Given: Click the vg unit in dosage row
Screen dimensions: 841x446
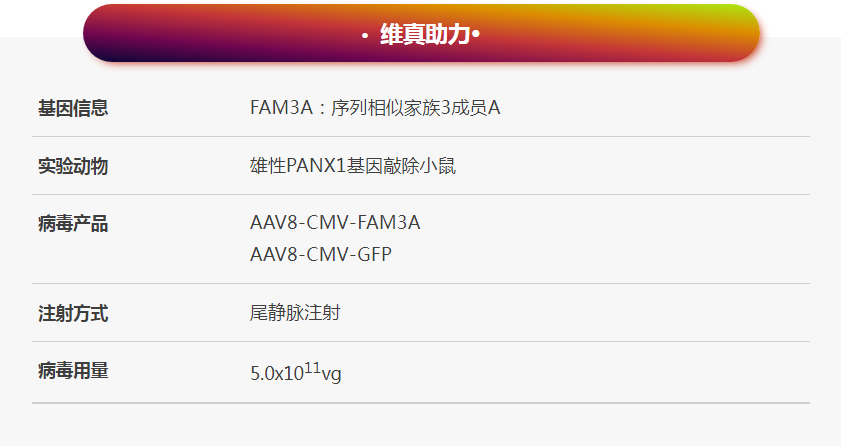Looking at the screenshot, I should 331,375.
